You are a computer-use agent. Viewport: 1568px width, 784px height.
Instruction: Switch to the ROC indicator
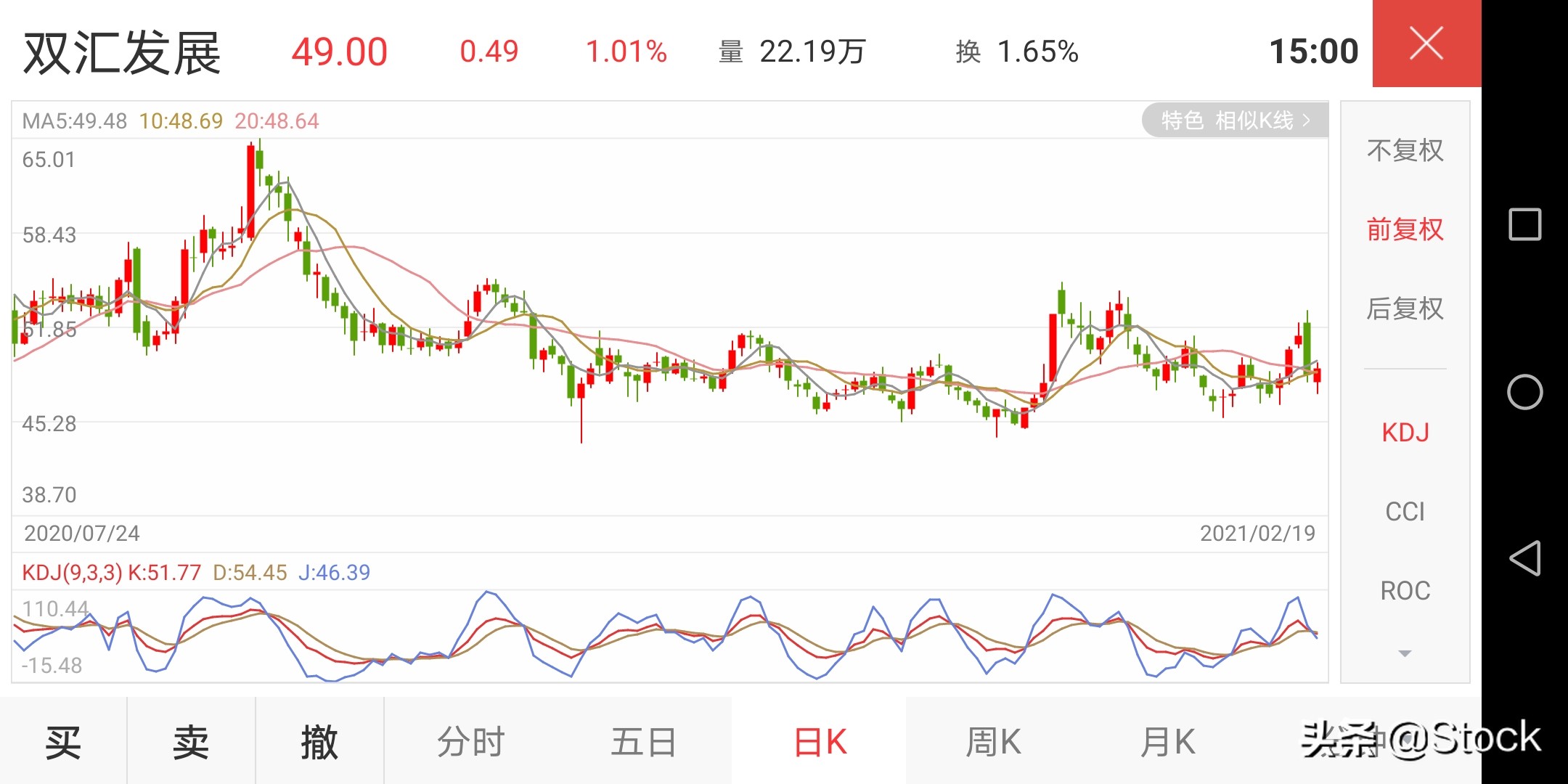[1404, 590]
